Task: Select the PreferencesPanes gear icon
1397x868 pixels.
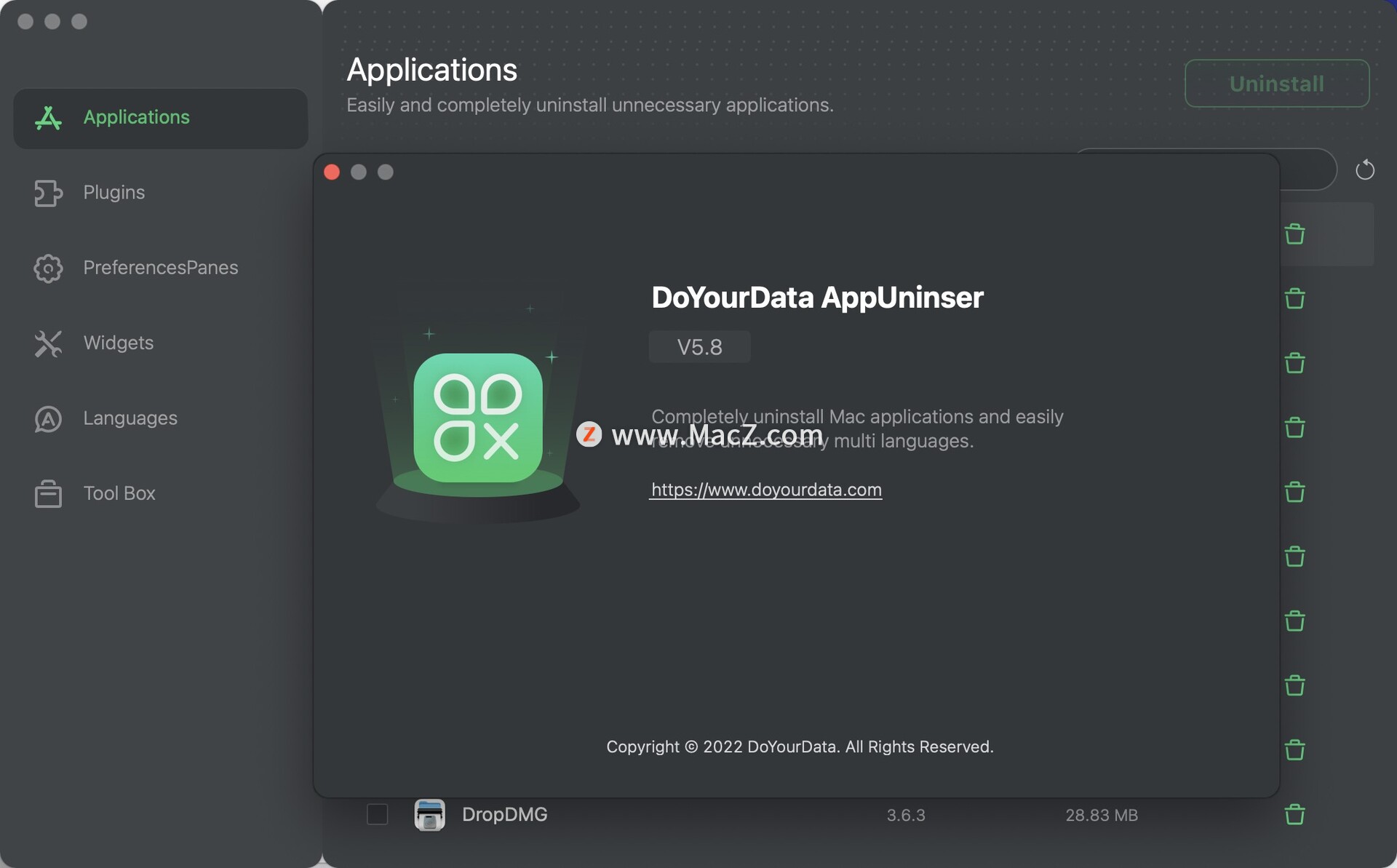Action: click(48, 268)
